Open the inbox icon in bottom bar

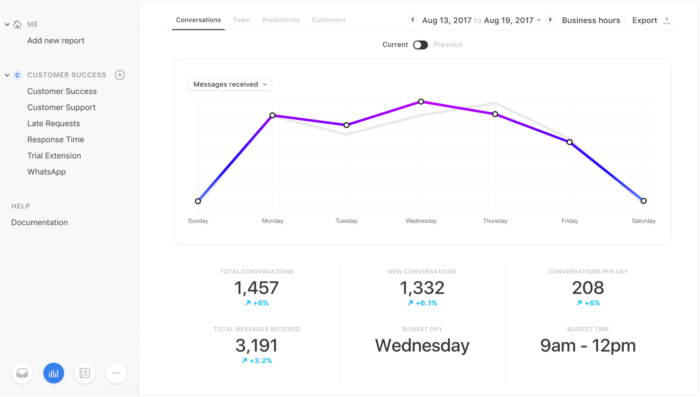[22, 373]
